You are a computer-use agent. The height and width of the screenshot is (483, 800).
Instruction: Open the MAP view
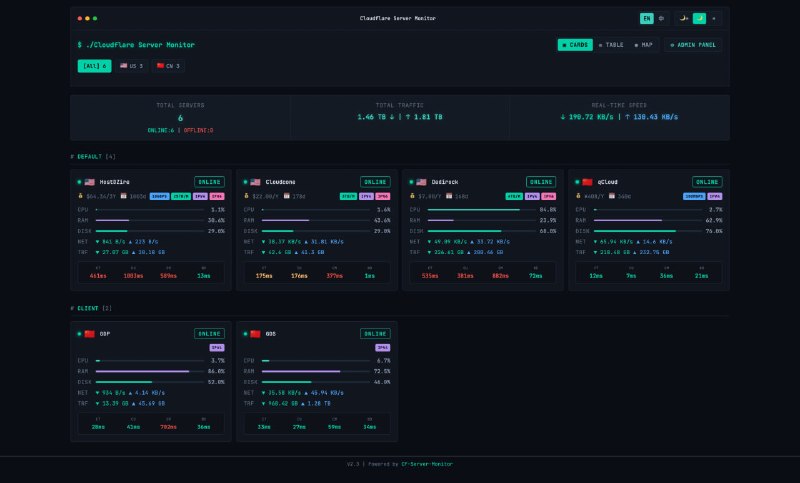[643, 45]
